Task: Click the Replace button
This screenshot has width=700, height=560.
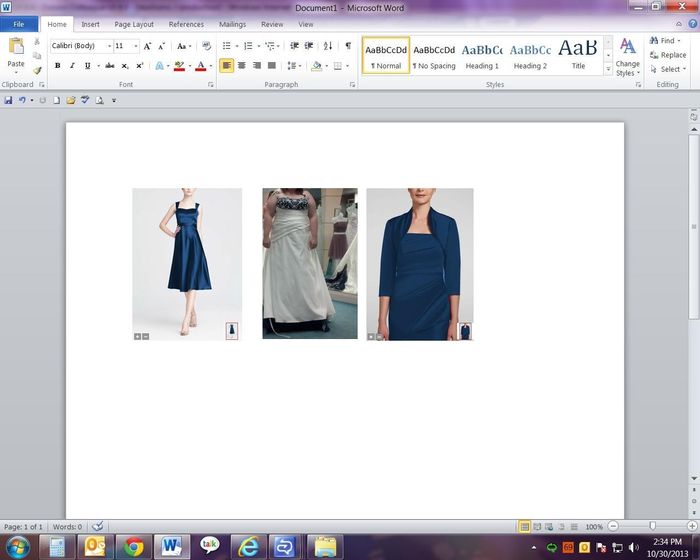Action: 667,55
